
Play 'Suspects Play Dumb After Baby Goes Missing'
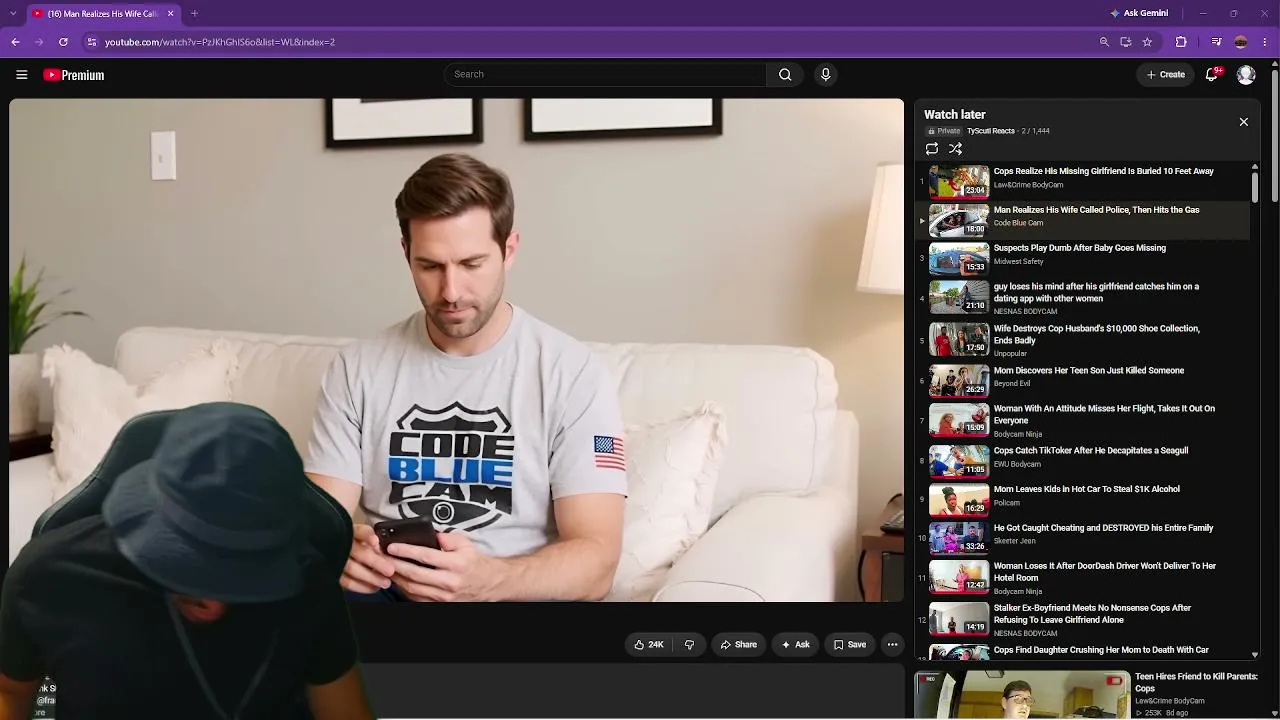coord(1079,248)
